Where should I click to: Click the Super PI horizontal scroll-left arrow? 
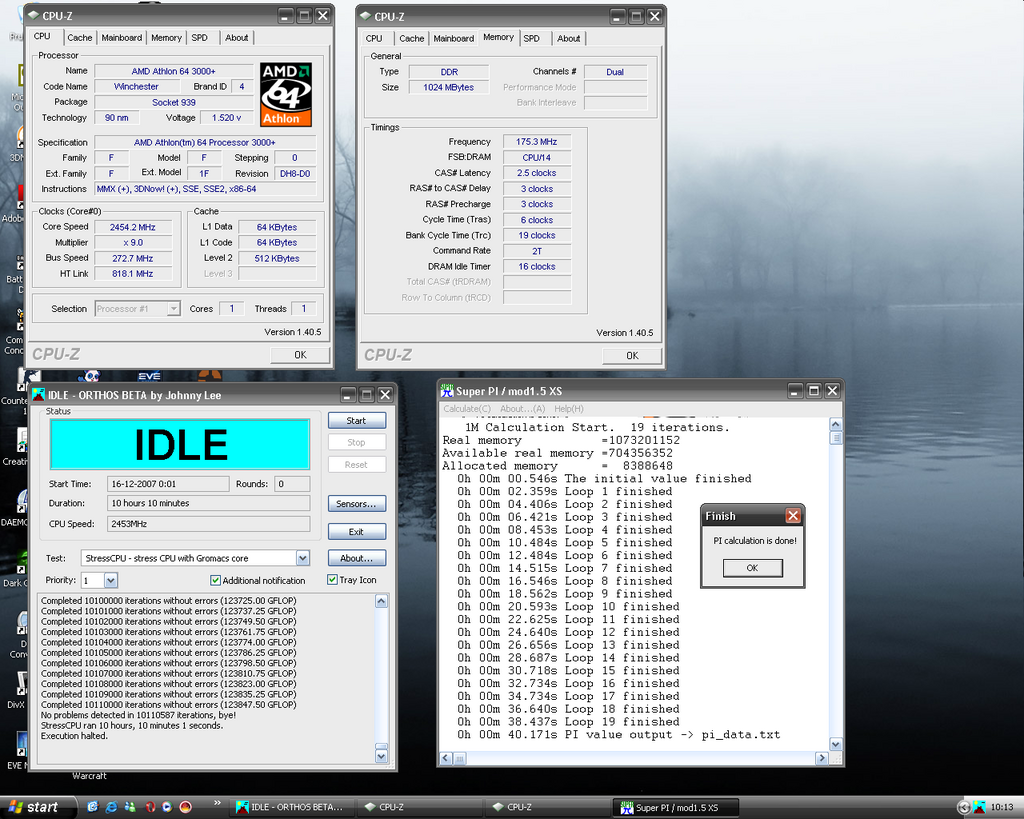[x=446, y=758]
